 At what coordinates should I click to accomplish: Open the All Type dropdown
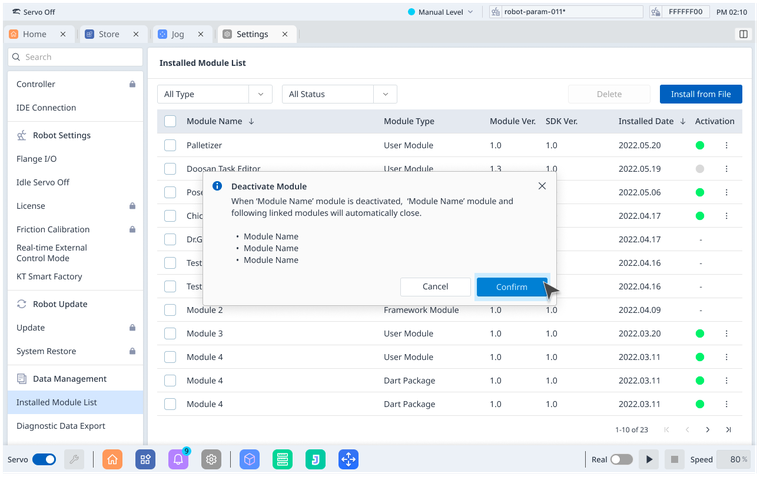point(214,94)
